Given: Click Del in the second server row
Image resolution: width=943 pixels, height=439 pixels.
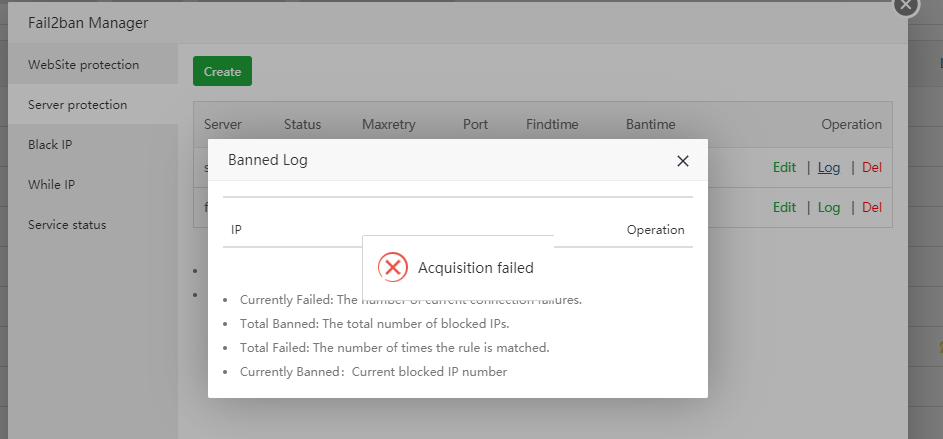Looking at the screenshot, I should coord(872,207).
